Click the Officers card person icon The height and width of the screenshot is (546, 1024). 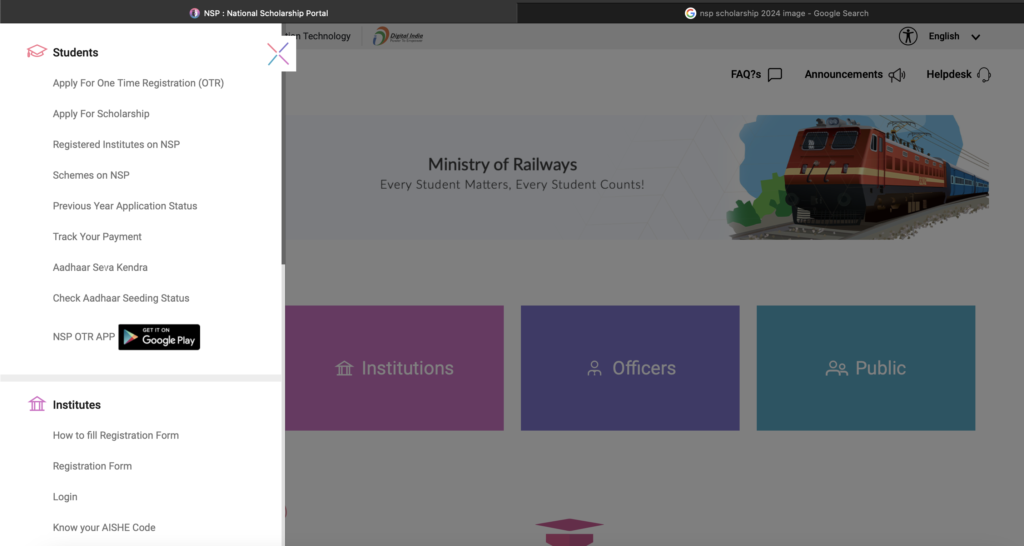pyautogui.click(x=594, y=368)
